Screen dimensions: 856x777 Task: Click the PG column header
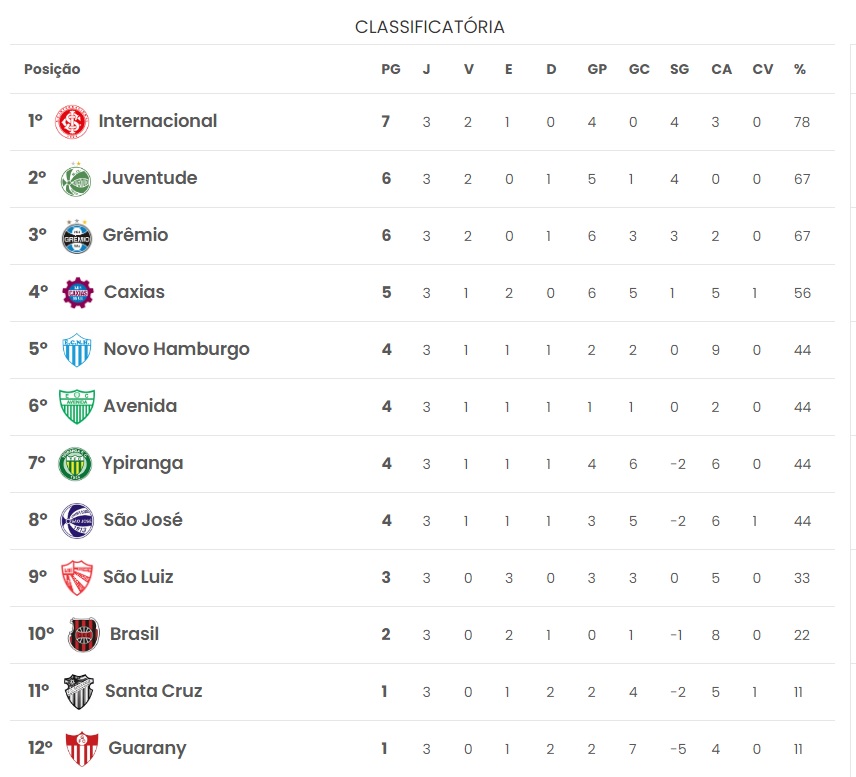(391, 69)
